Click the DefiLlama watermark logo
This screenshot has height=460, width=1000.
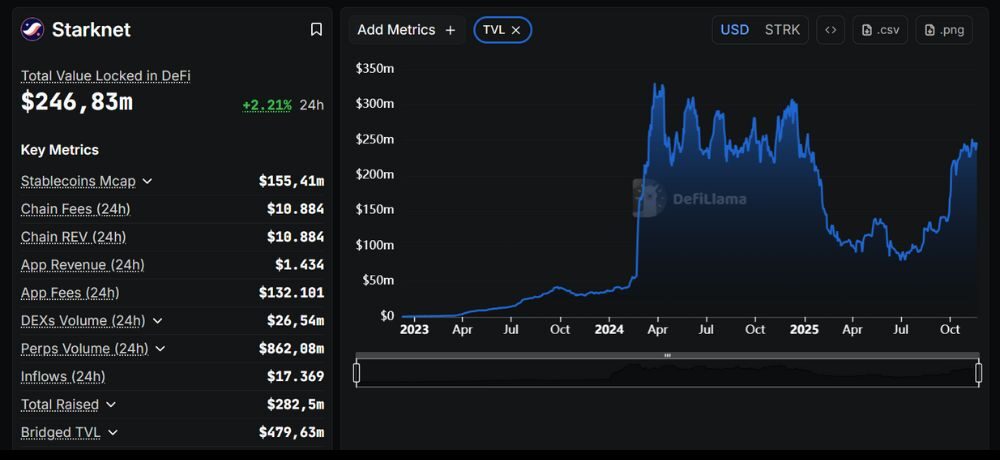tap(650, 198)
